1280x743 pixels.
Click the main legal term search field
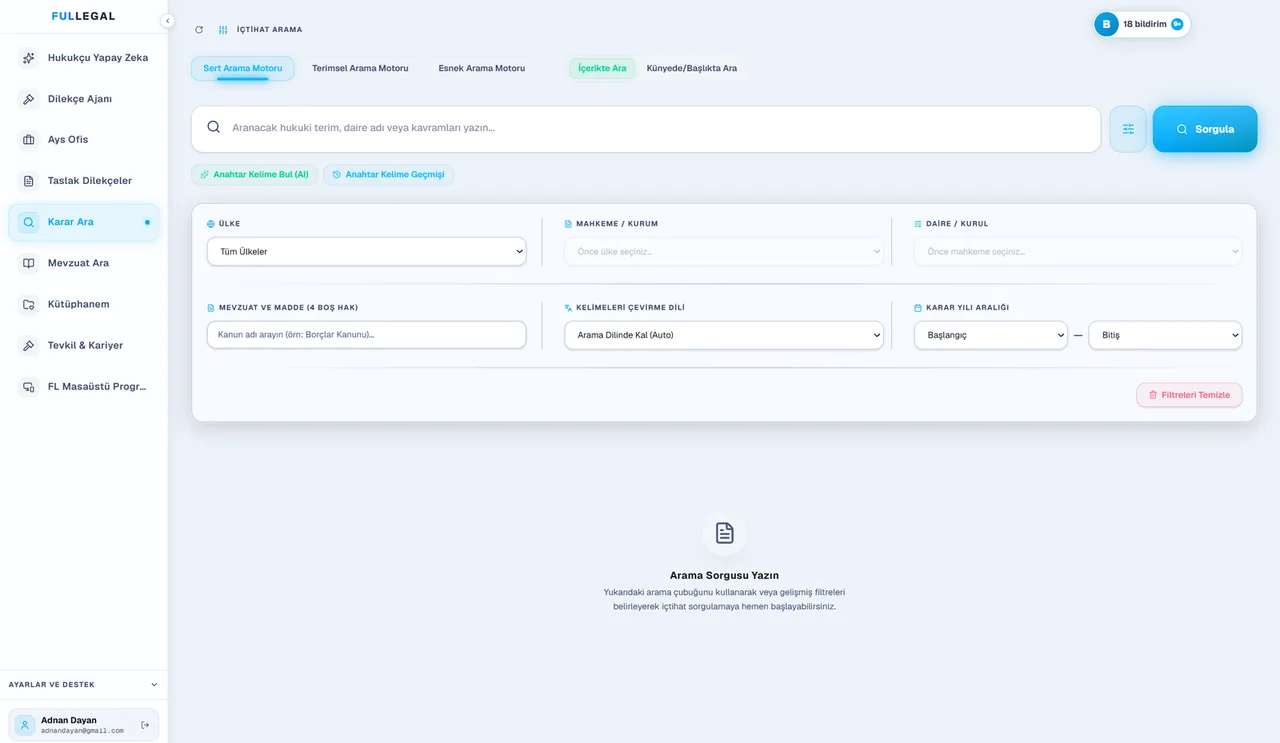pyautogui.click(x=646, y=129)
